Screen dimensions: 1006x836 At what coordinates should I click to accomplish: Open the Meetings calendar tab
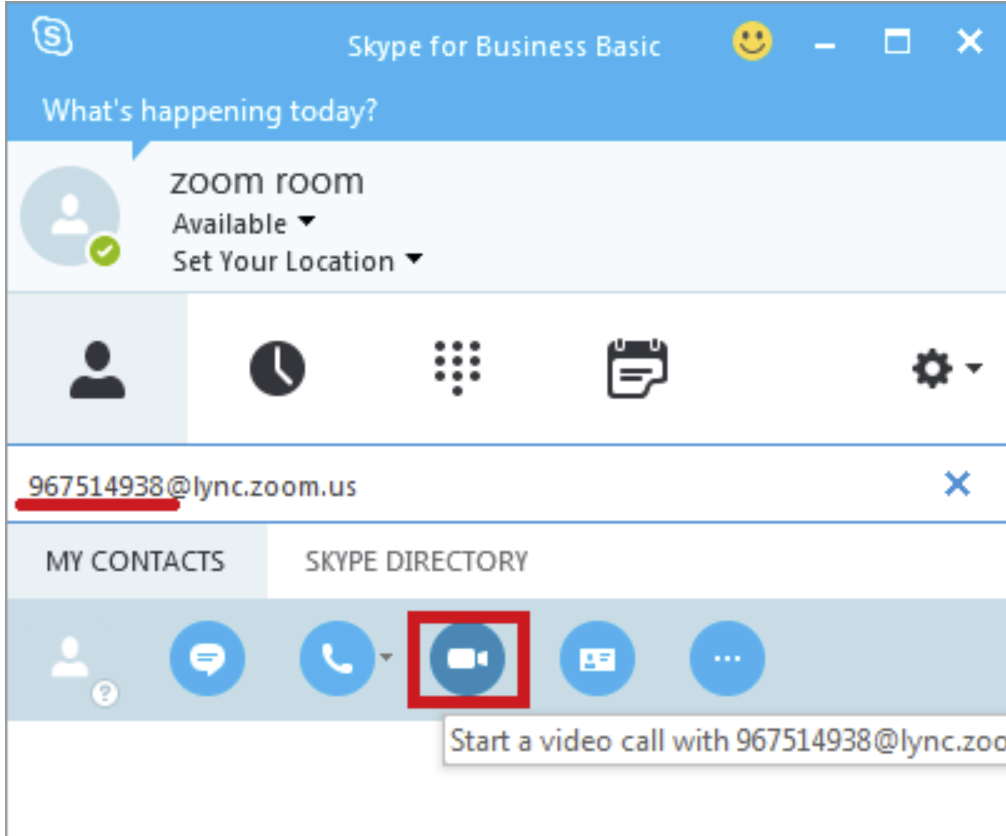coord(637,368)
